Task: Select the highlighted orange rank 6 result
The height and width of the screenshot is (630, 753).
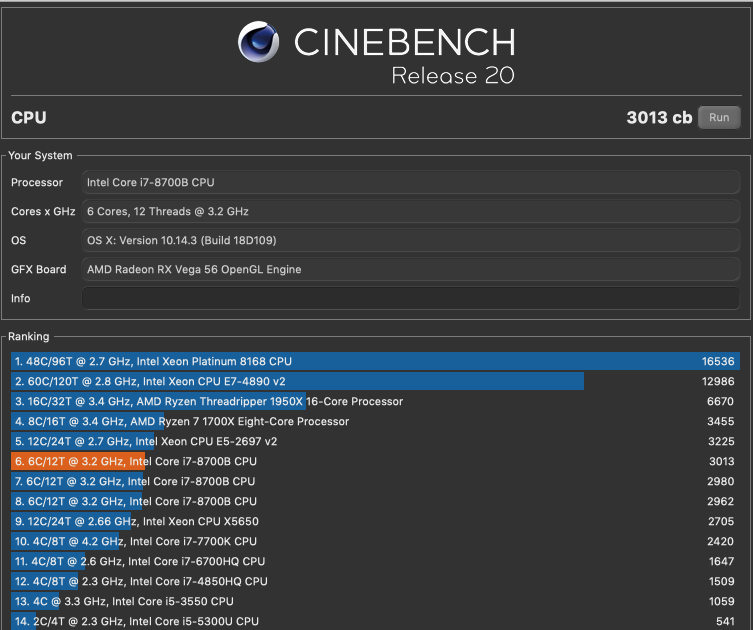Action: [x=376, y=461]
